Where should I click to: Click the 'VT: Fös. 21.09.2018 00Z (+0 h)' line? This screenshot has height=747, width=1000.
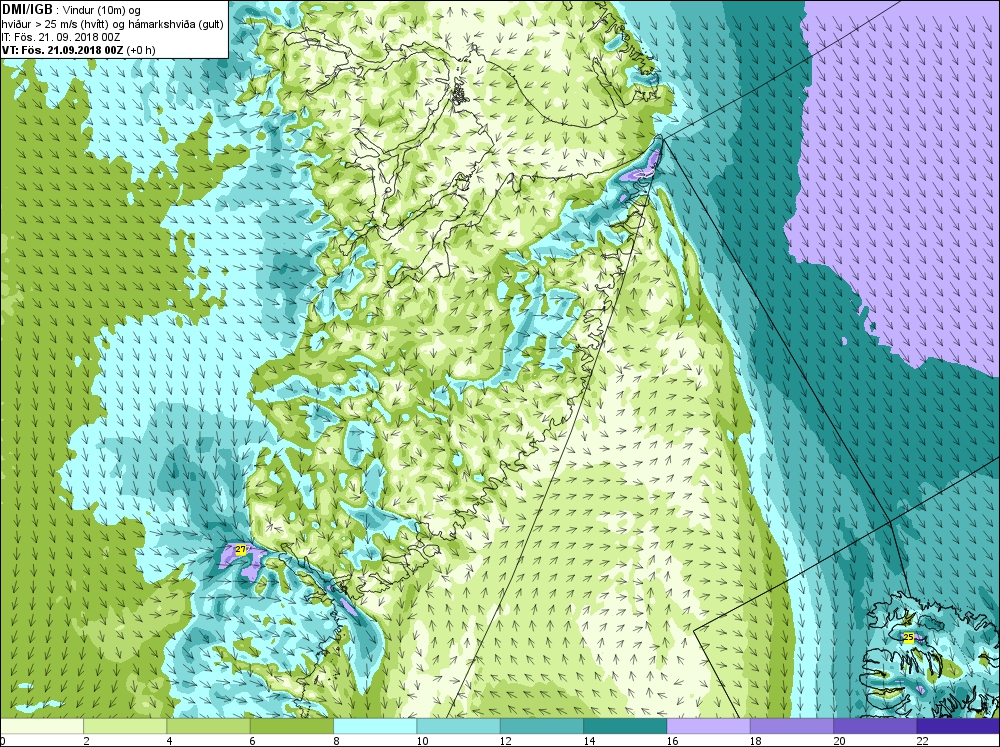78,50
